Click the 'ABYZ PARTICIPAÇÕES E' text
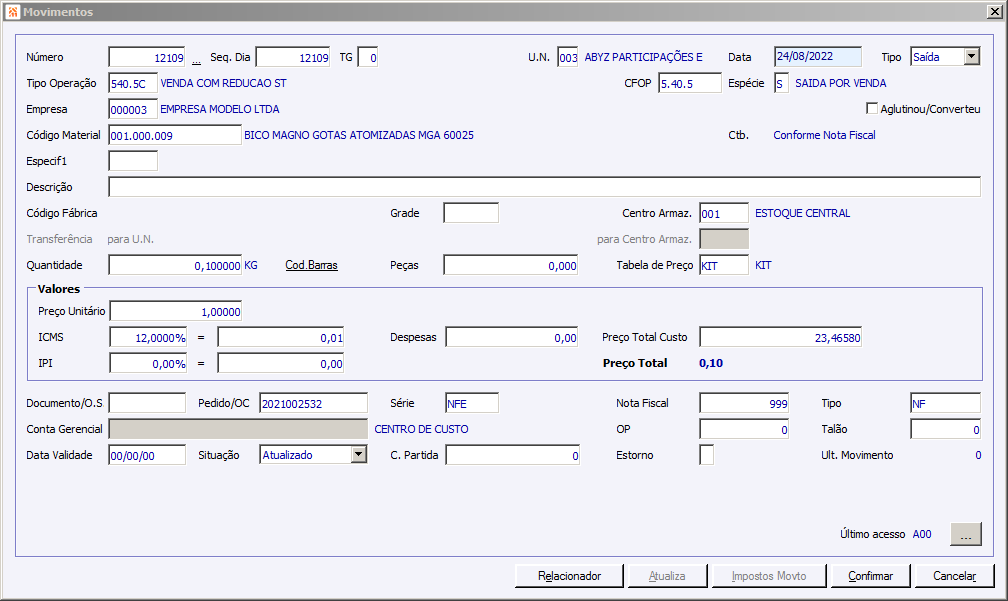 click(644, 57)
